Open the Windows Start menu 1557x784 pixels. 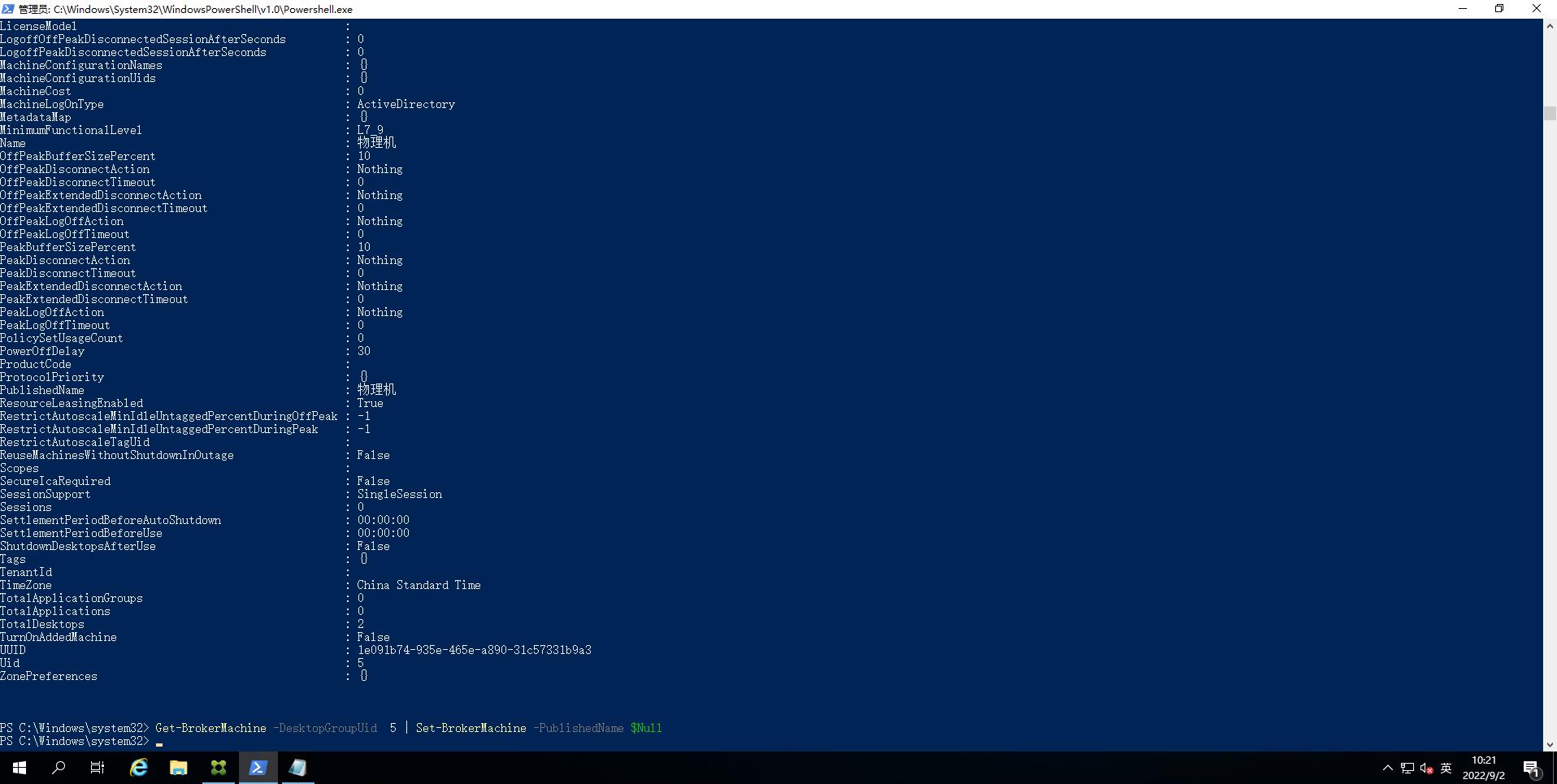tap(20, 768)
